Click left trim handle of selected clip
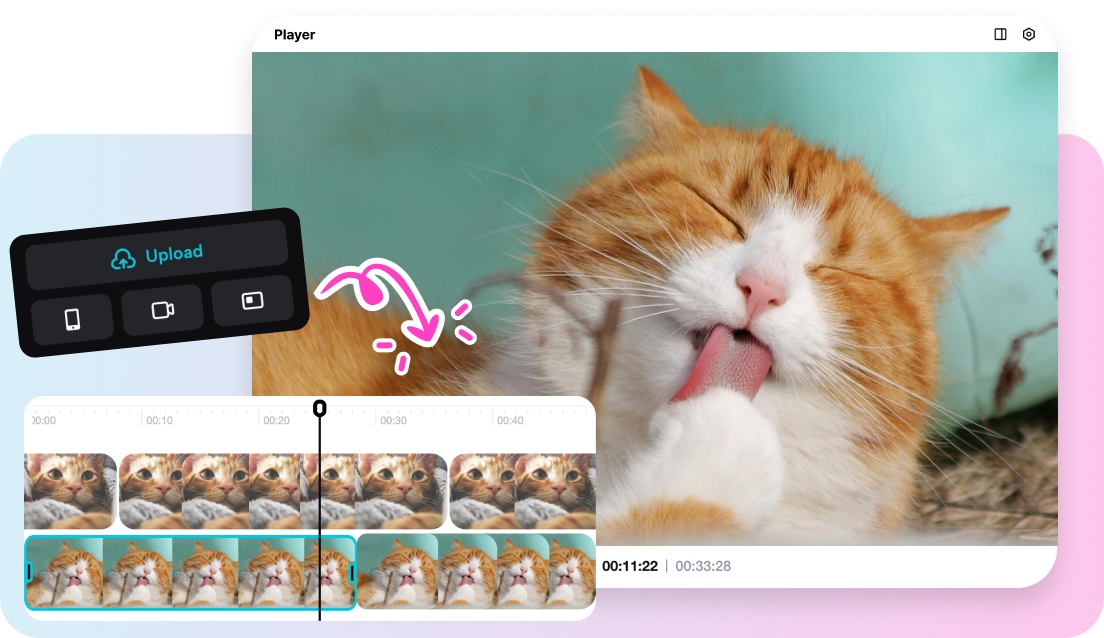Screen dimensions: 1104x638 [x=29, y=572]
